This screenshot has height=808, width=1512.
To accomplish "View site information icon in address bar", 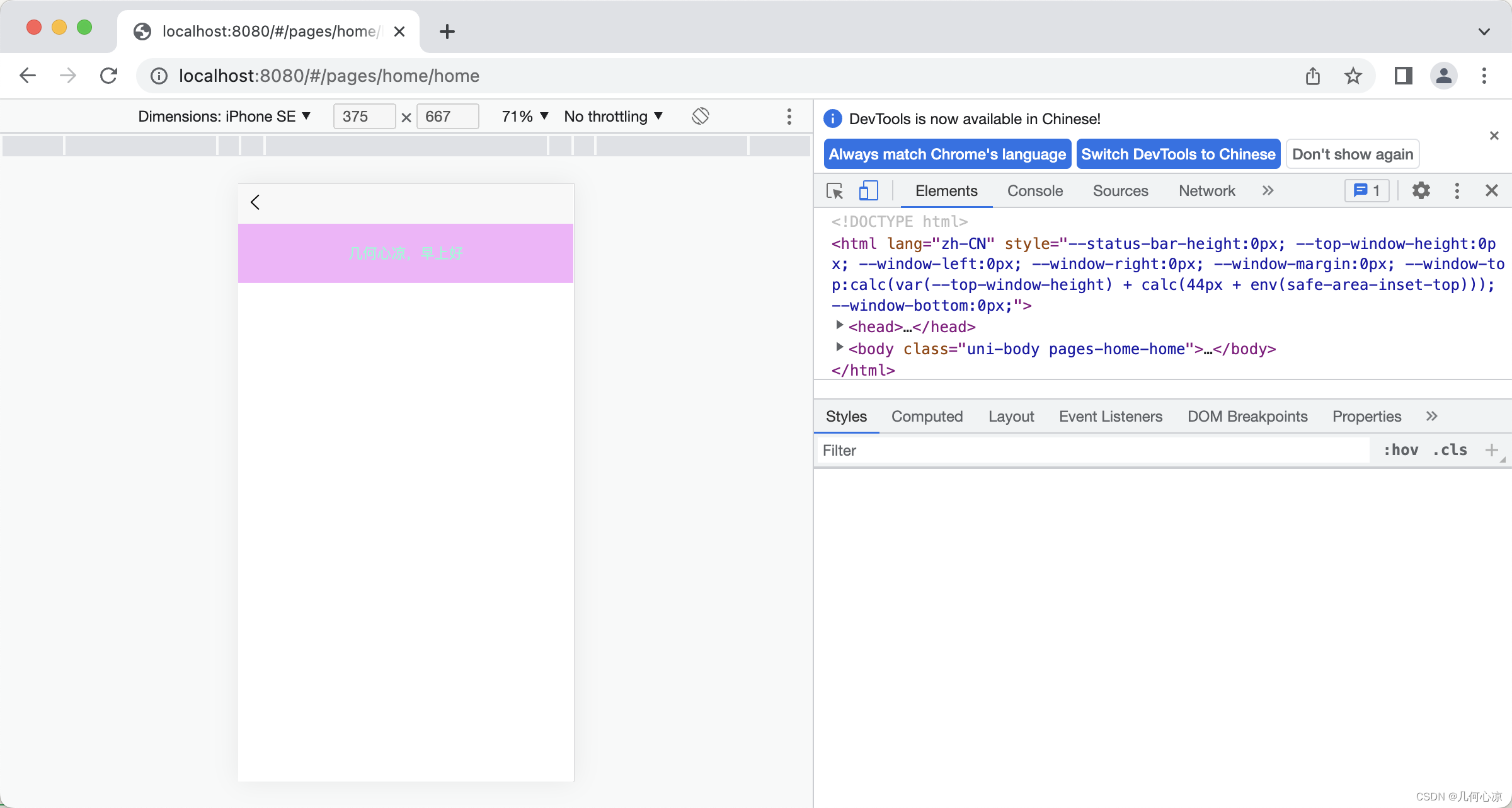I will [x=159, y=76].
